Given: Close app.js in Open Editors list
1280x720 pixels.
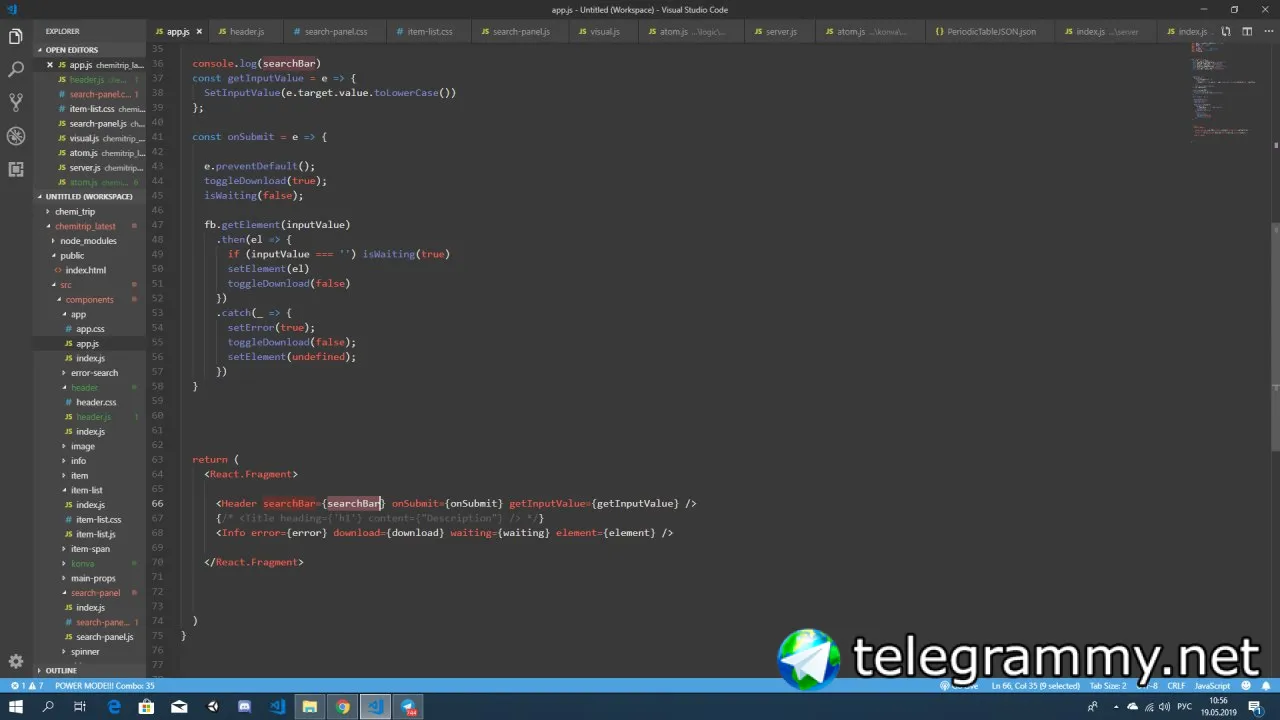Looking at the screenshot, I should [x=50, y=65].
